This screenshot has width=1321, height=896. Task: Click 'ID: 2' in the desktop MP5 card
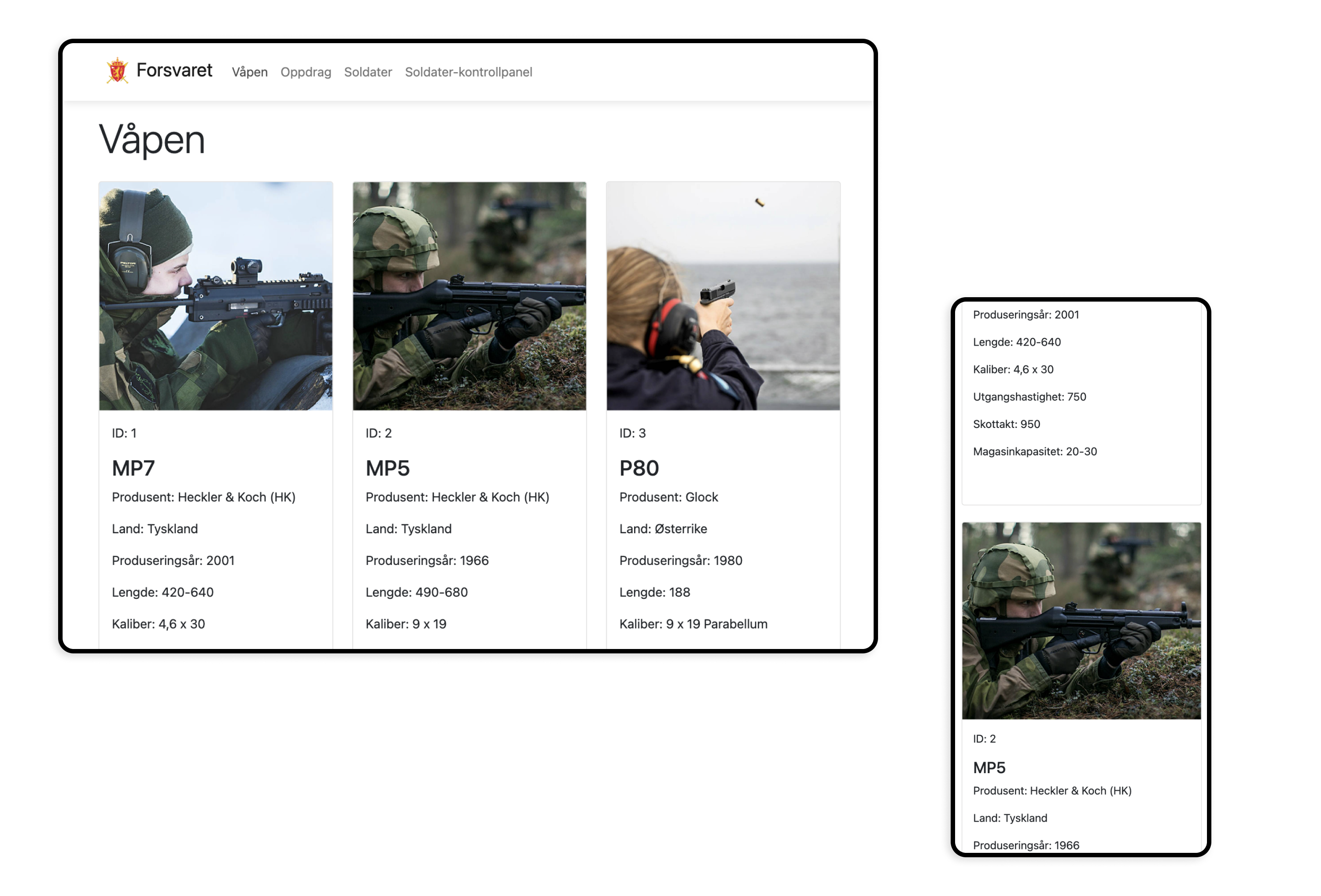pos(378,433)
